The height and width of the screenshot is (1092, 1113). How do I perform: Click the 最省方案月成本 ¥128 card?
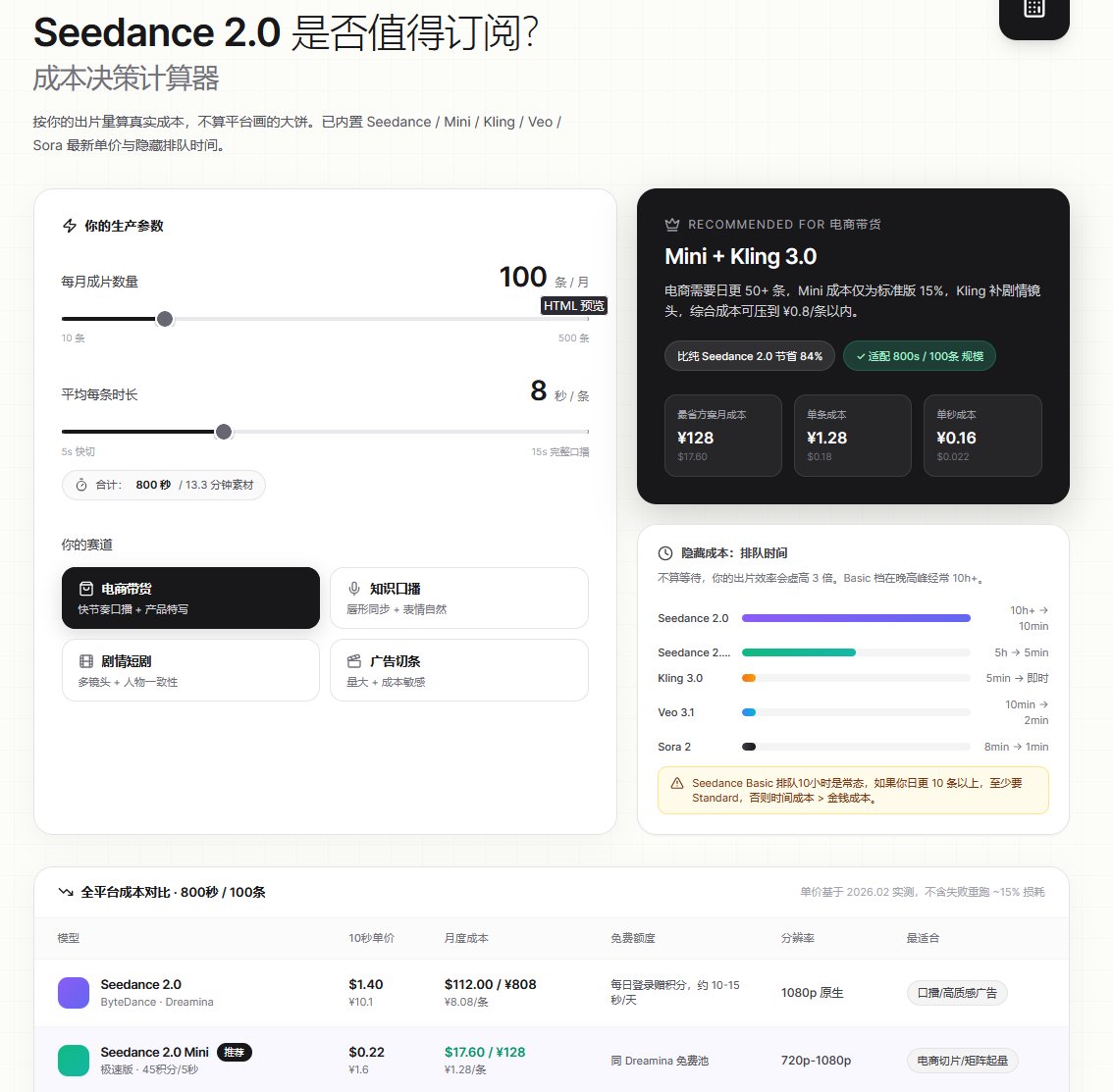point(723,436)
